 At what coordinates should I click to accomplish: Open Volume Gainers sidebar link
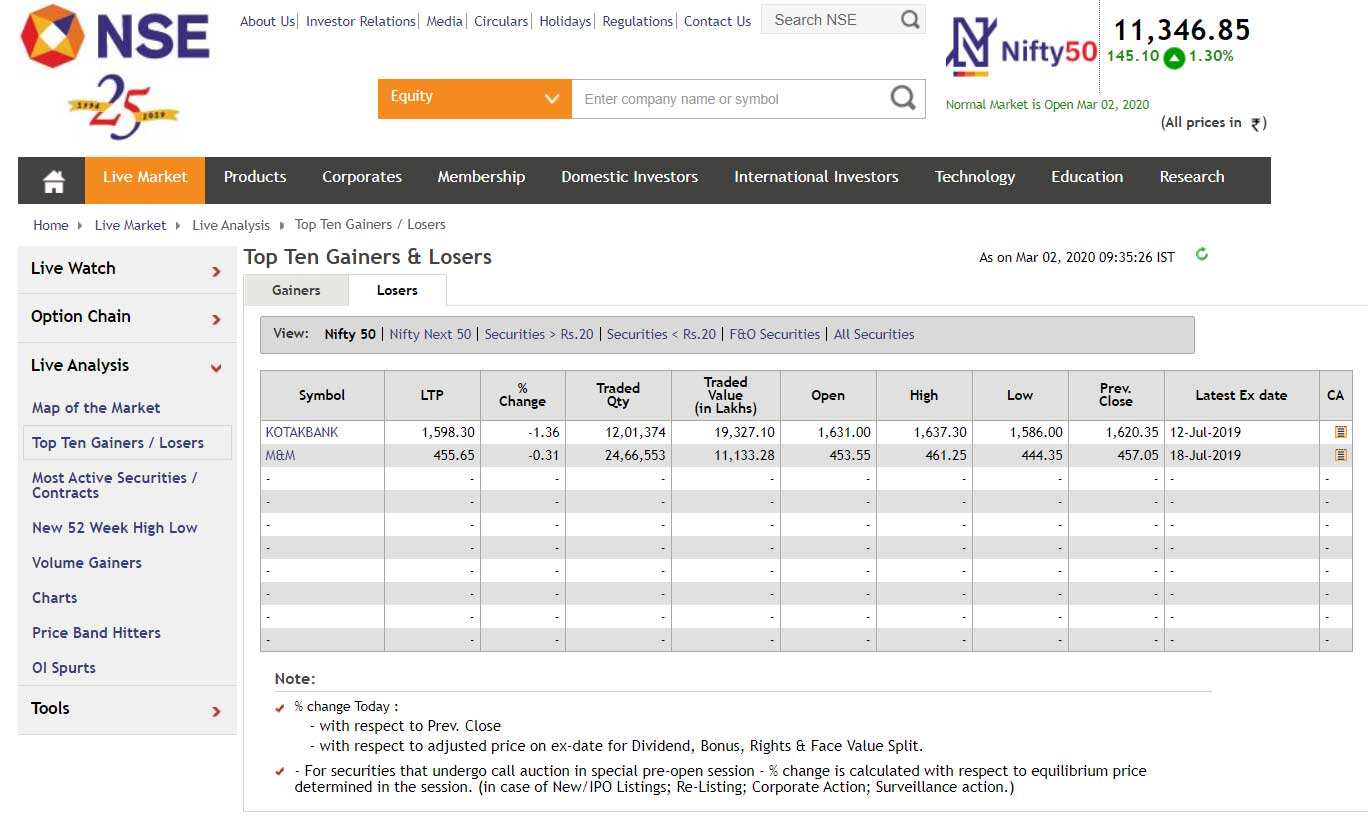click(x=87, y=563)
